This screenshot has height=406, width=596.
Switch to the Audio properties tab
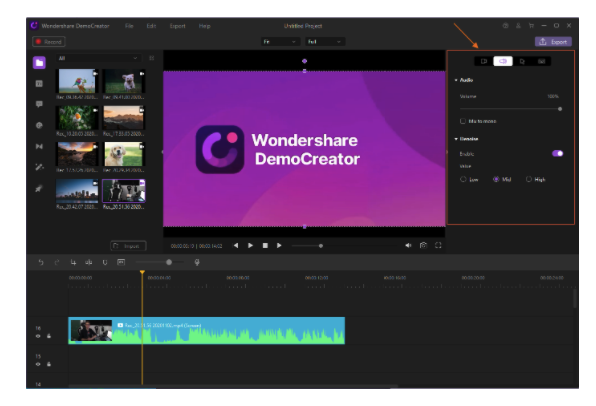pyautogui.click(x=503, y=61)
